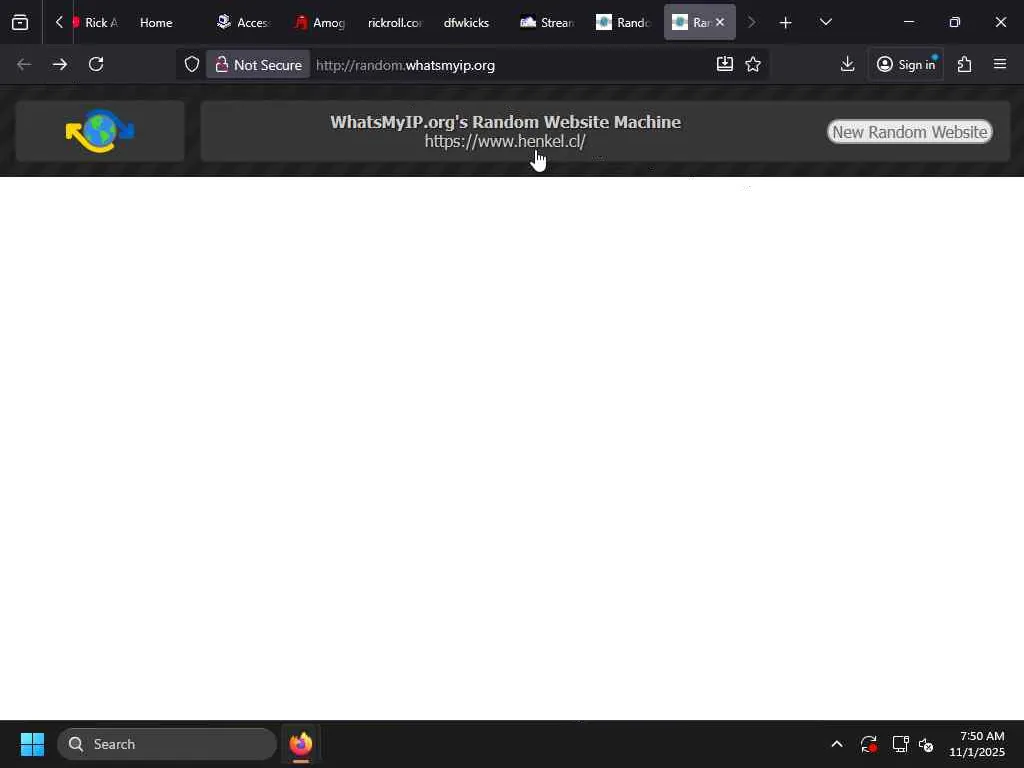Show hidden system tray icons

pyautogui.click(x=837, y=744)
